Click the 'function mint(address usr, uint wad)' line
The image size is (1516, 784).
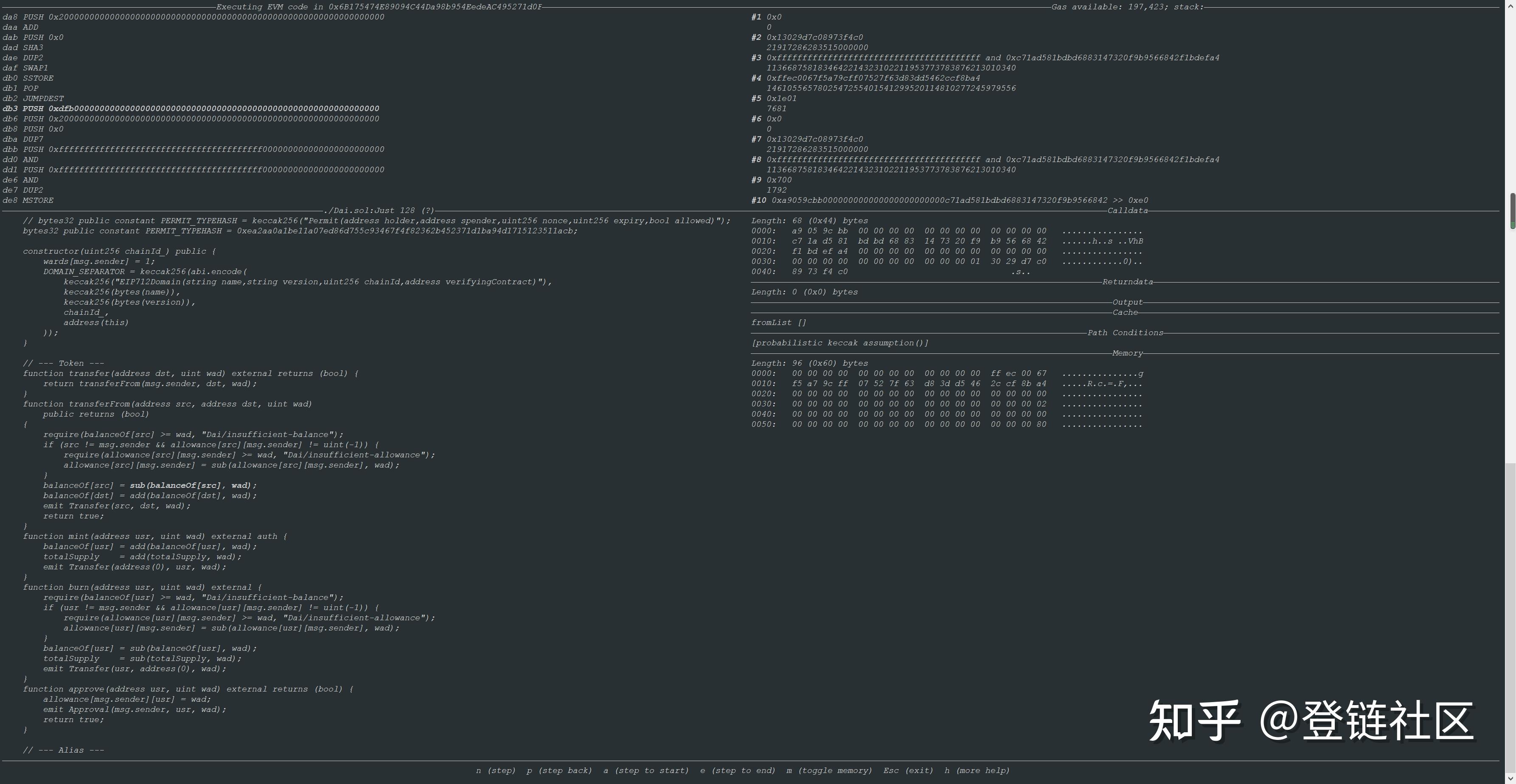point(155,536)
